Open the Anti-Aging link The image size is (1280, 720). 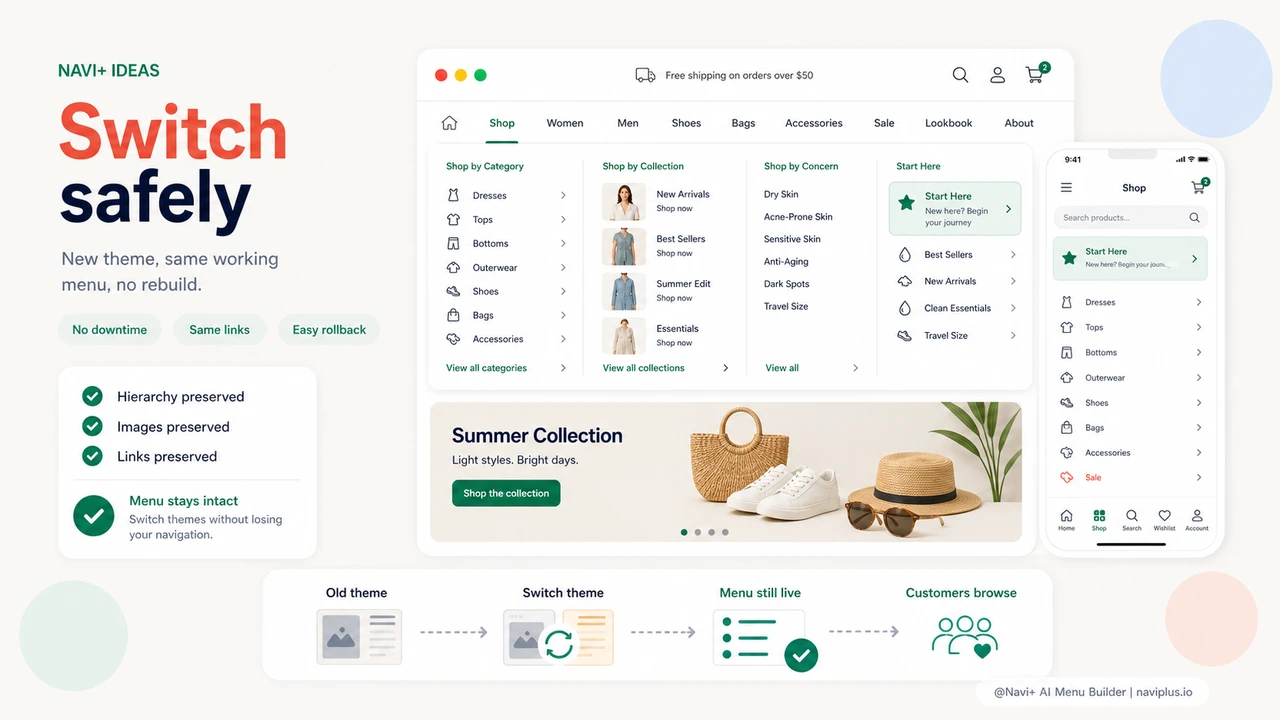[786, 261]
